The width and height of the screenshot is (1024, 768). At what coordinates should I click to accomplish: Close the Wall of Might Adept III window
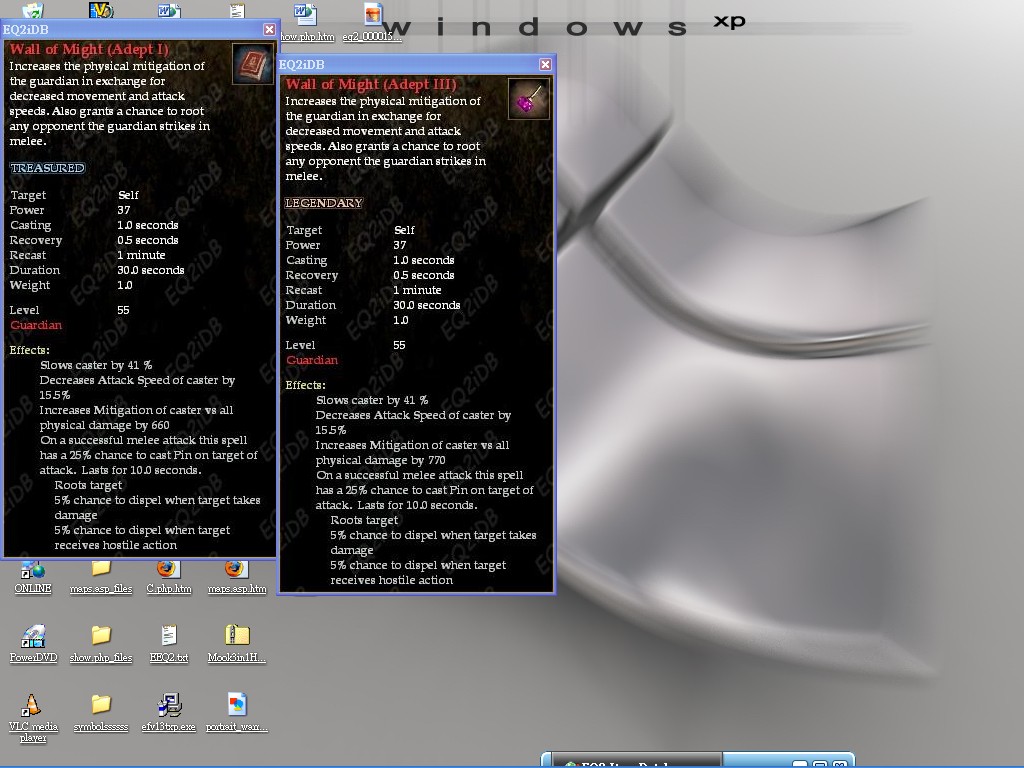point(545,64)
